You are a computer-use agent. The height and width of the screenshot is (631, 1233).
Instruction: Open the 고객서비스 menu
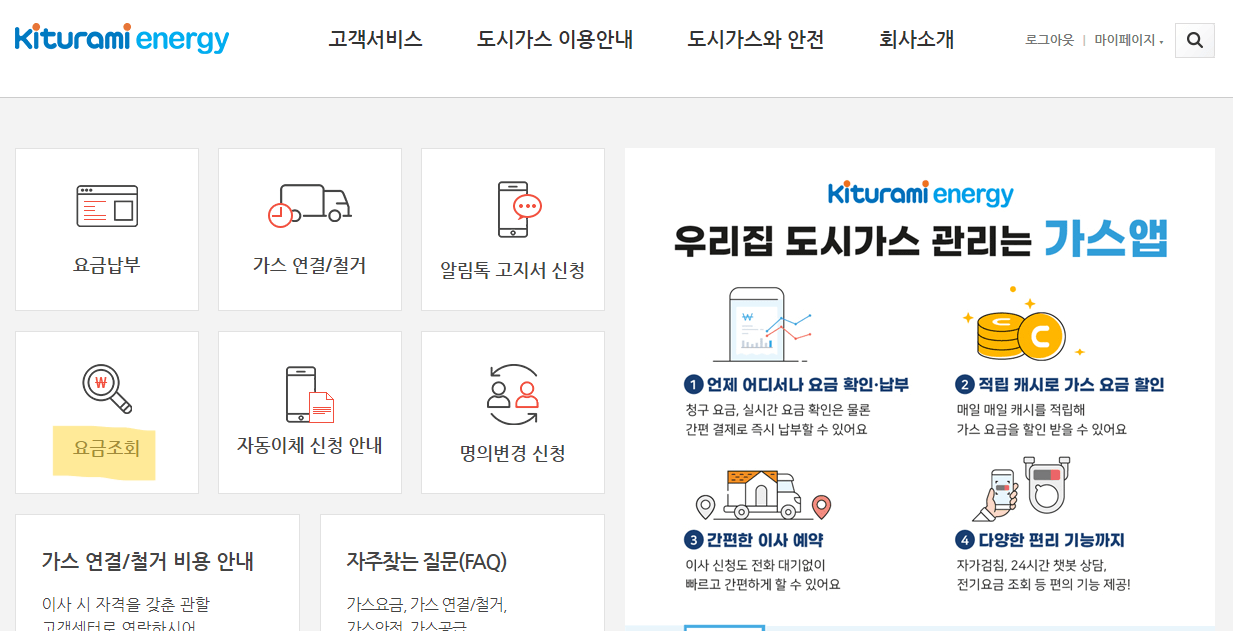374,39
